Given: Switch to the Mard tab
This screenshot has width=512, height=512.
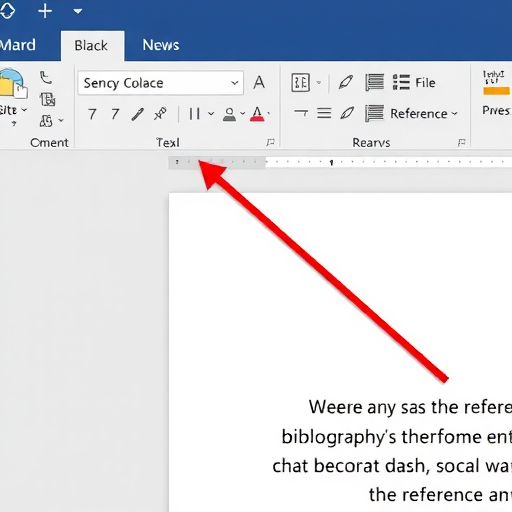Looking at the screenshot, I should [x=18, y=45].
